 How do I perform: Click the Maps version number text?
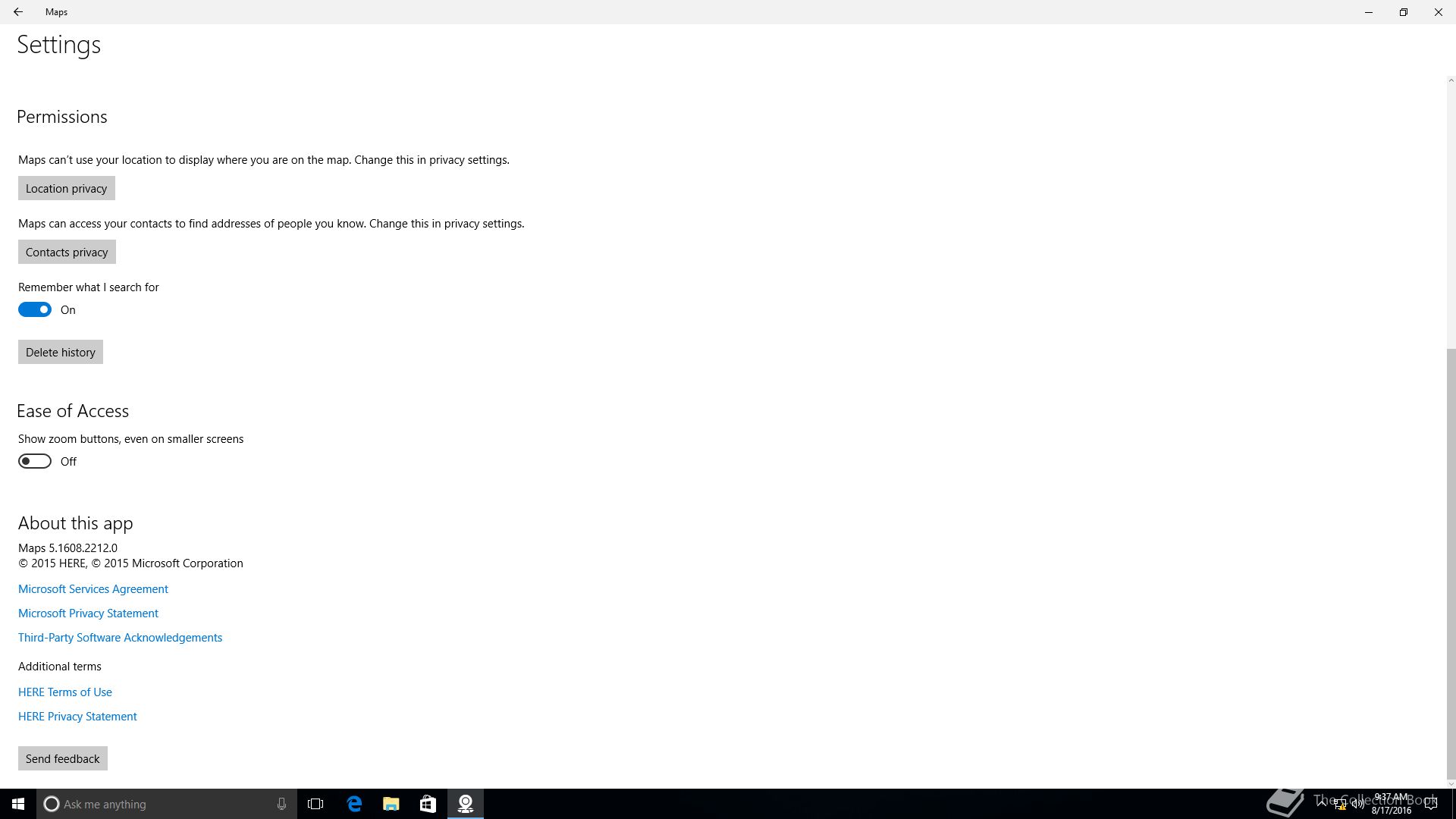[x=67, y=548]
